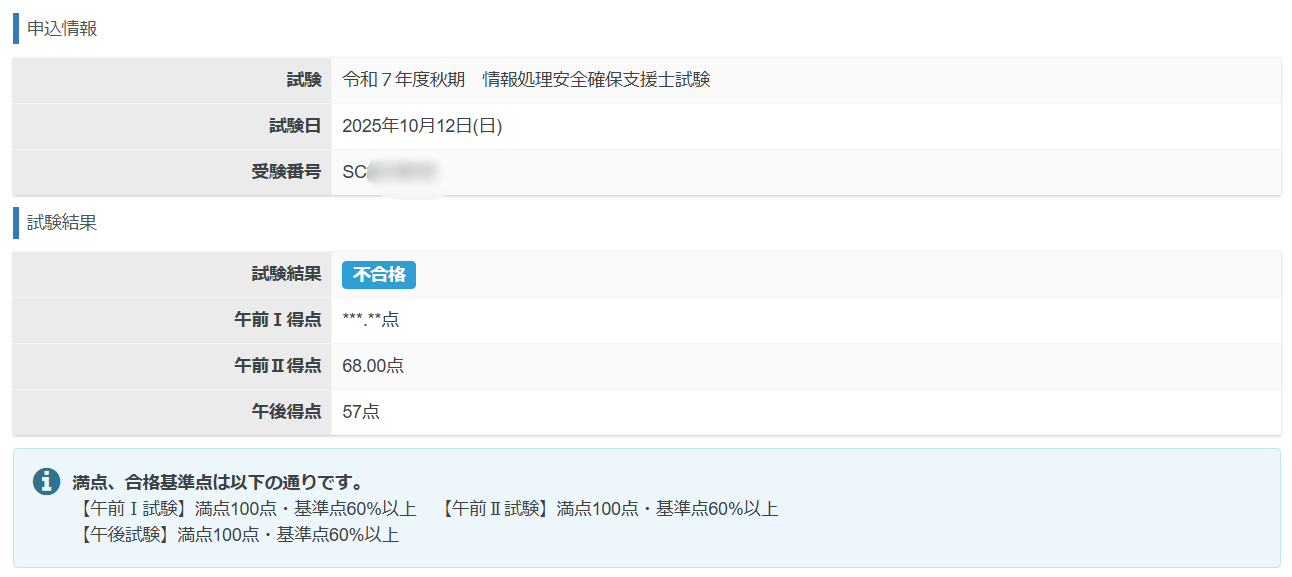Image resolution: width=1292 pixels, height=577 pixels.
Task: Click the 午後得点 score 57点
Action: [361, 412]
